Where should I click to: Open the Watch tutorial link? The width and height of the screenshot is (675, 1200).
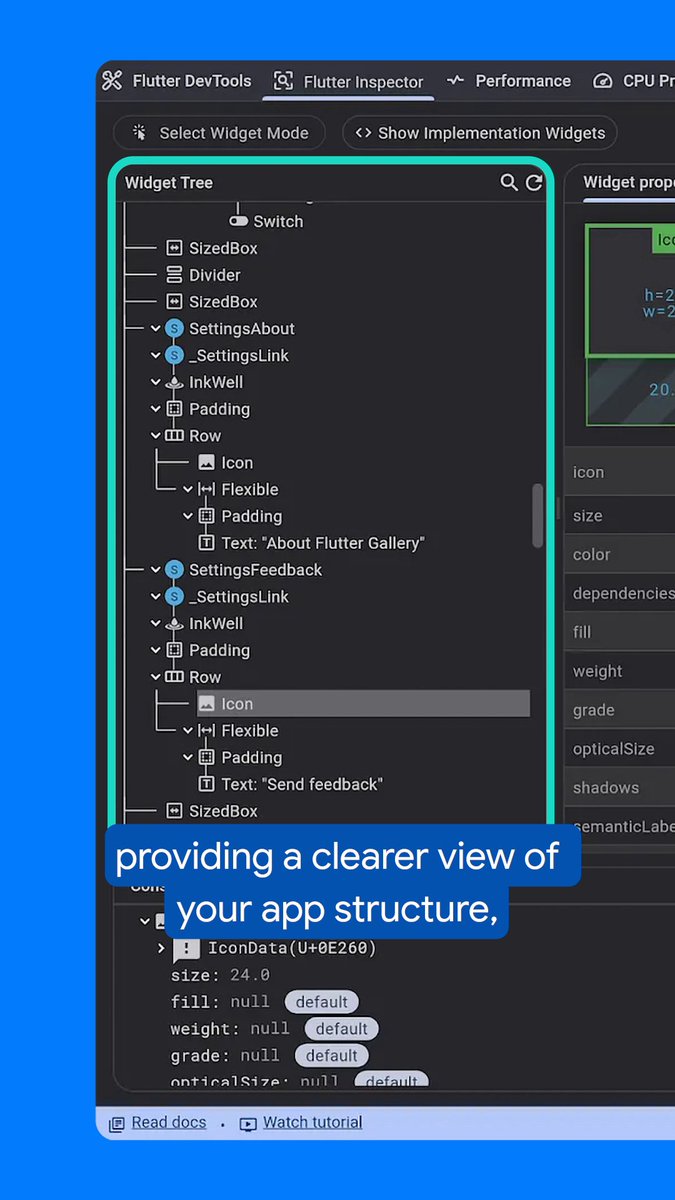pos(312,1122)
